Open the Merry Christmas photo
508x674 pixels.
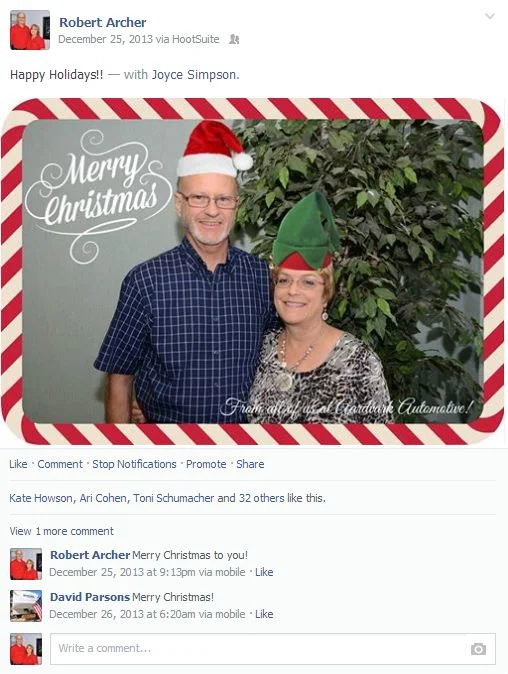[252, 271]
